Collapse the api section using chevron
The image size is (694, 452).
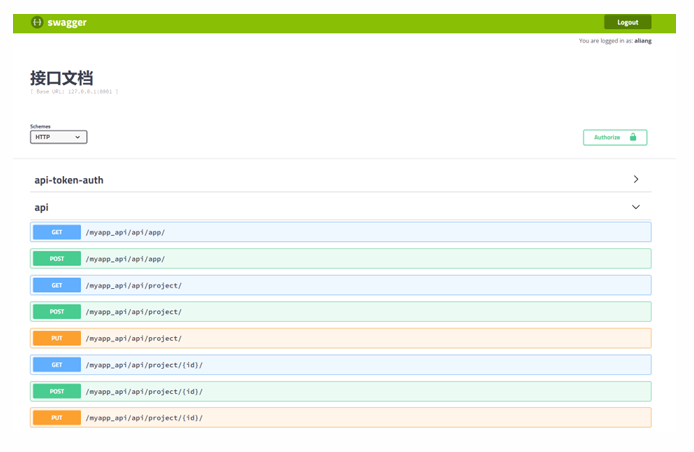click(635, 207)
